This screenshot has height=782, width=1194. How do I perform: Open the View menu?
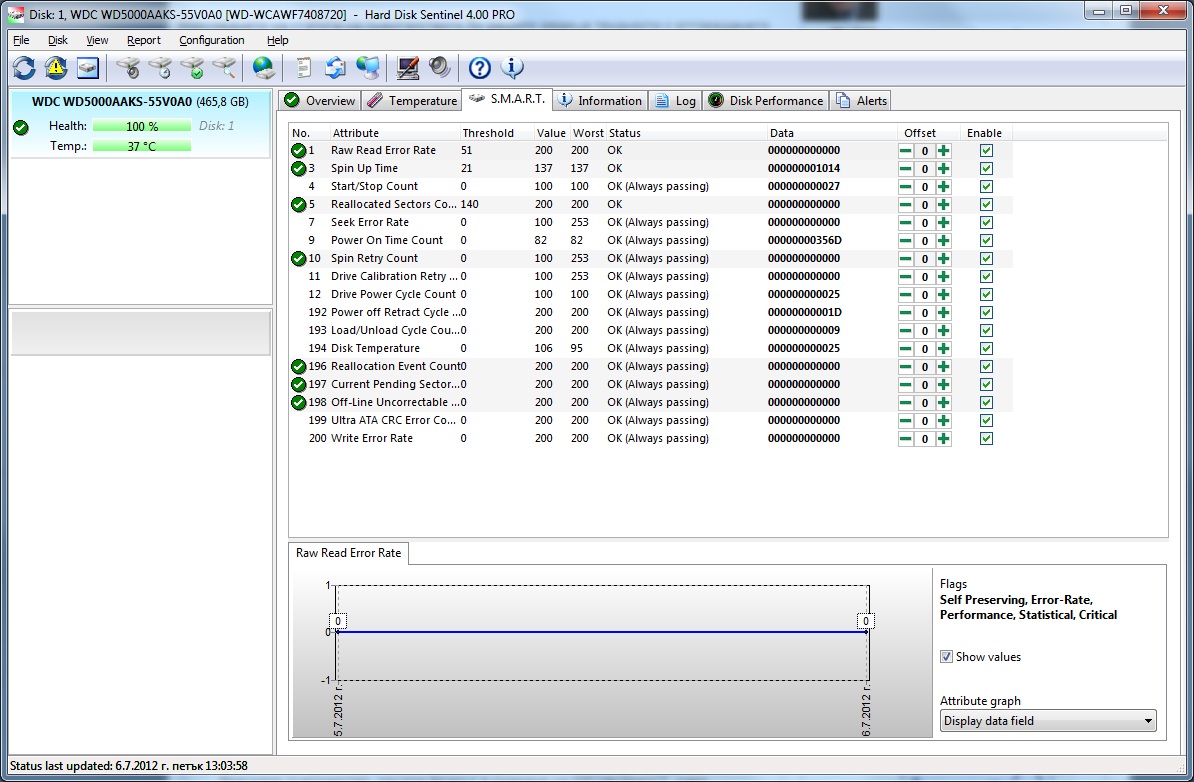[97, 40]
